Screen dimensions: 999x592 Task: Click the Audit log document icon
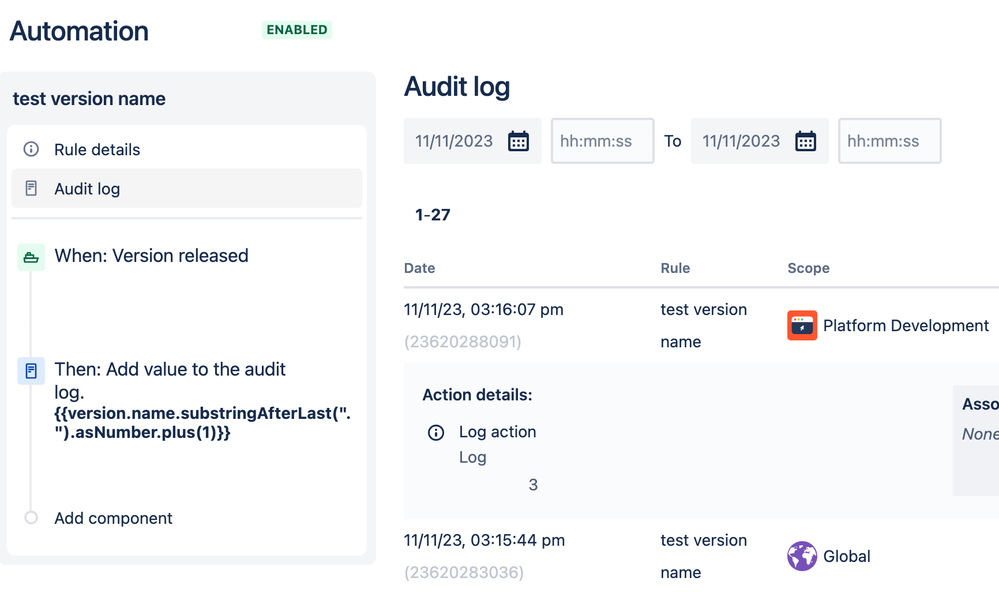(x=31, y=188)
